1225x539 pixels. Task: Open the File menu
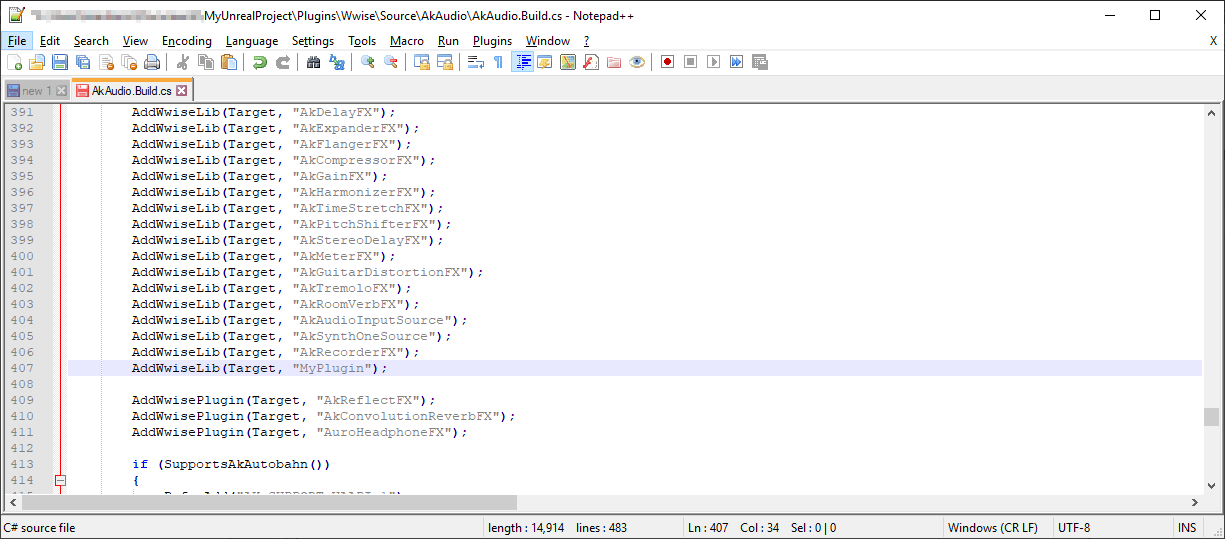click(17, 41)
